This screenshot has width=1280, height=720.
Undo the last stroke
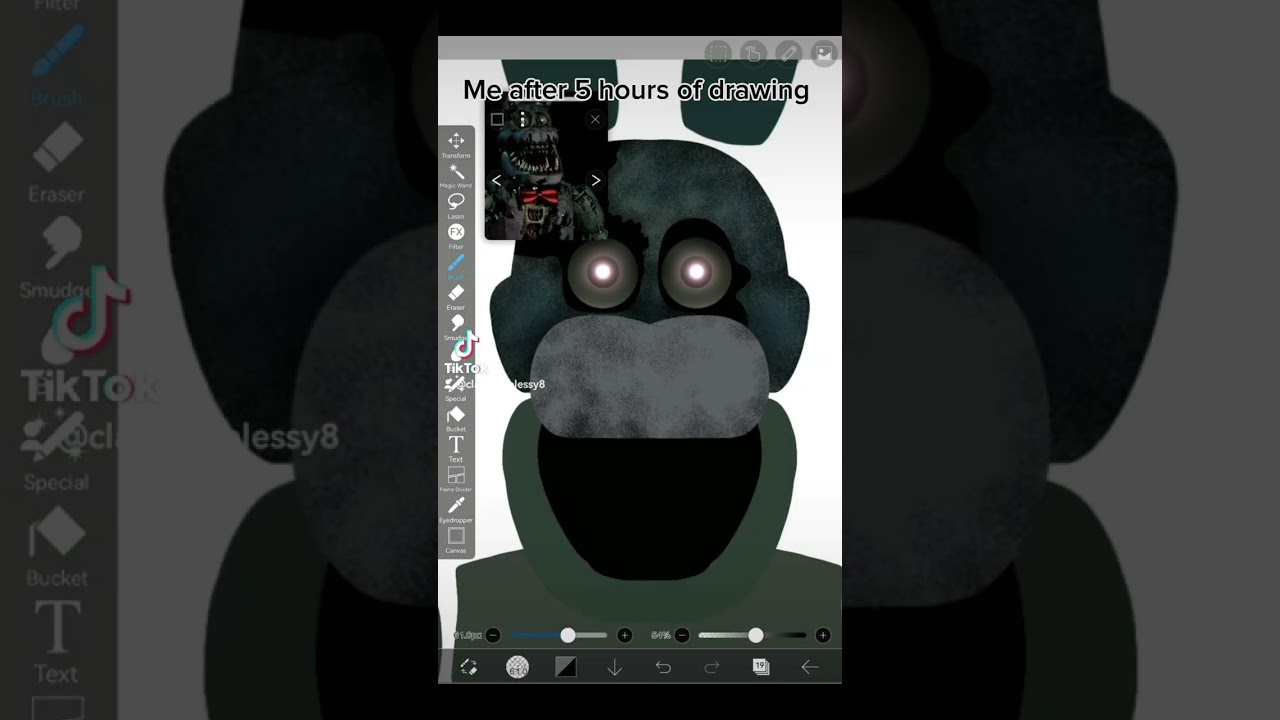point(663,667)
